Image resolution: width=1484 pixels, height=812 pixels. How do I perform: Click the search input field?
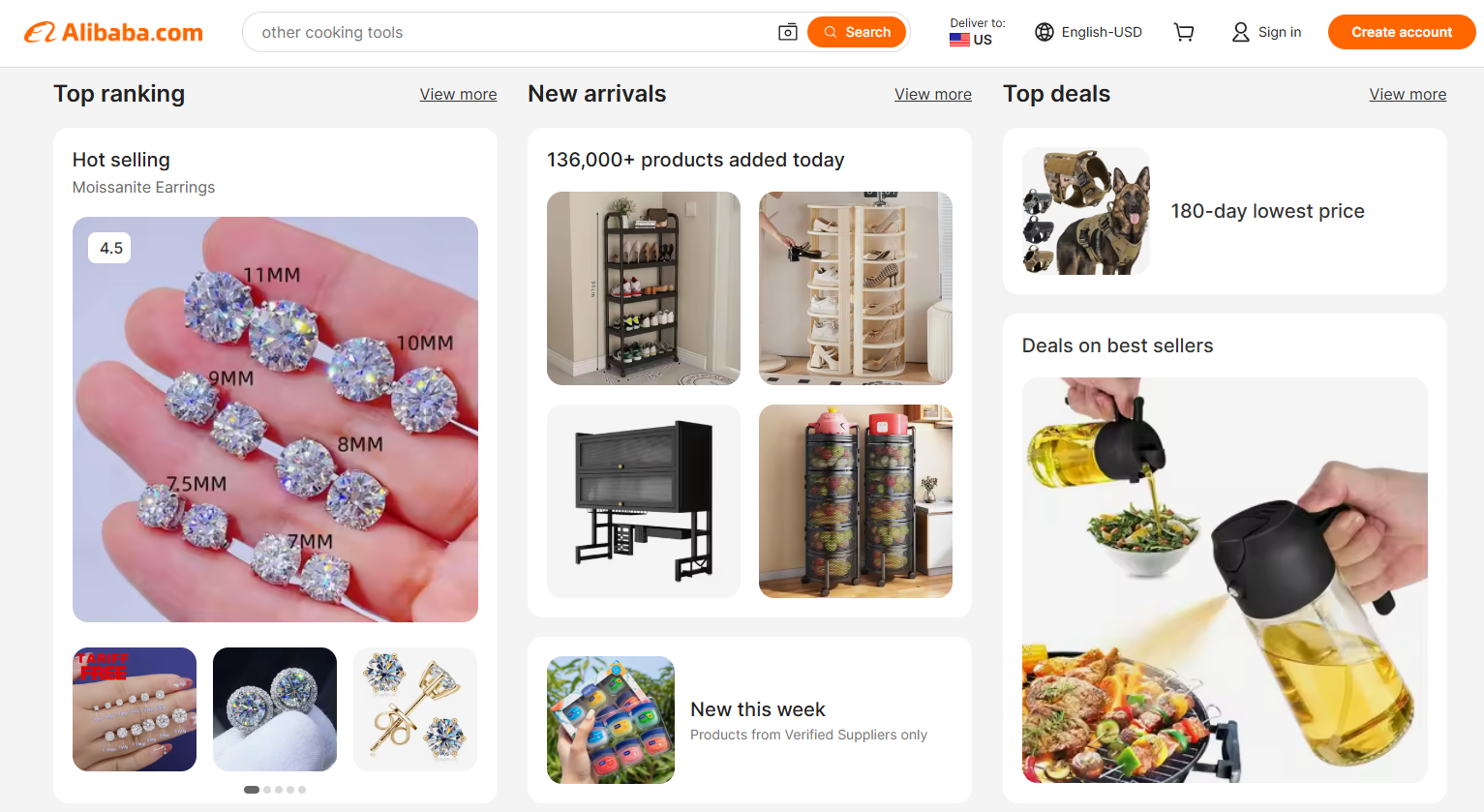tap(513, 32)
